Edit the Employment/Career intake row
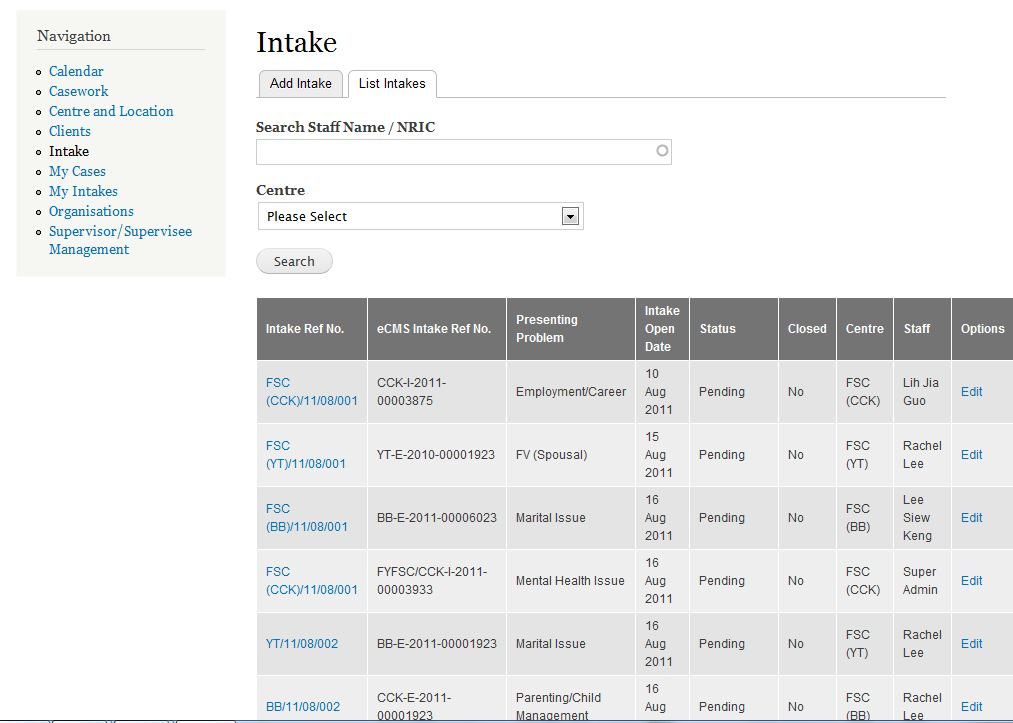Screen dimensions: 1013x723 tap(971, 392)
